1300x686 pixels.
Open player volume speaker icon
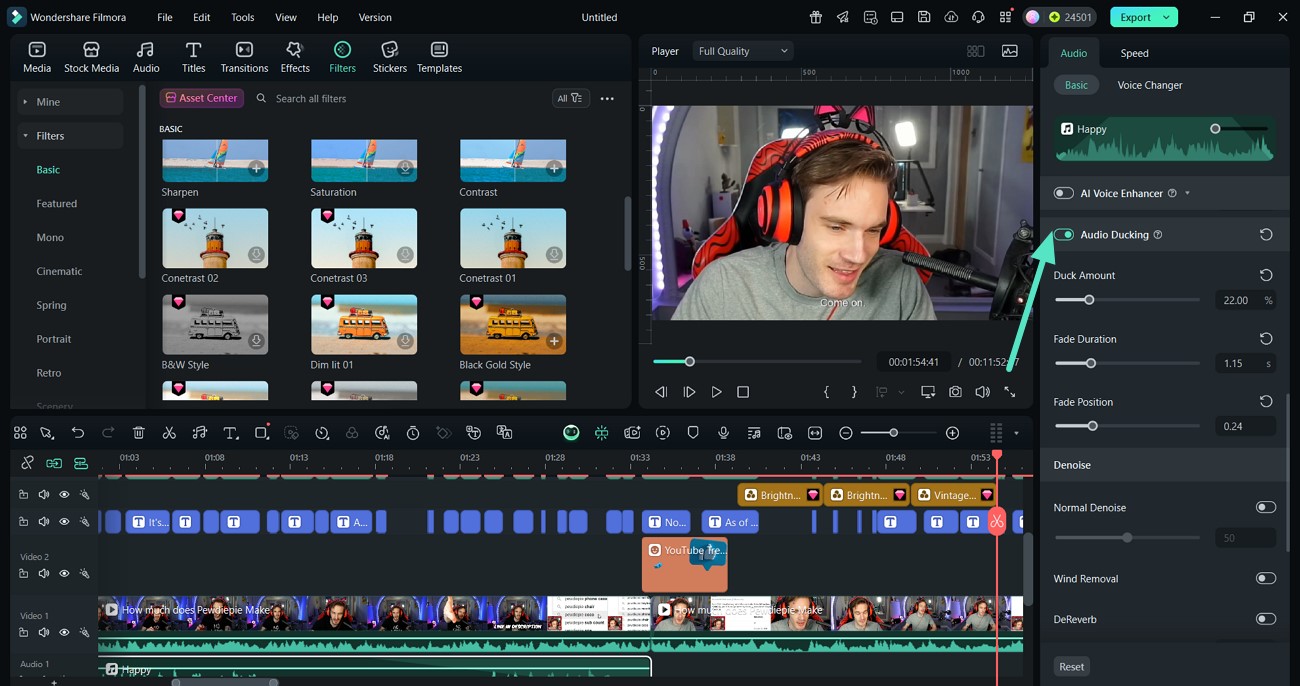[x=982, y=392]
